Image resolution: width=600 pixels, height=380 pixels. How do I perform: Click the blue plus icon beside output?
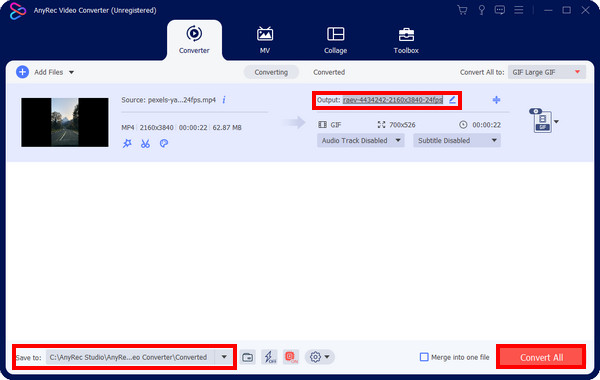[496, 100]
